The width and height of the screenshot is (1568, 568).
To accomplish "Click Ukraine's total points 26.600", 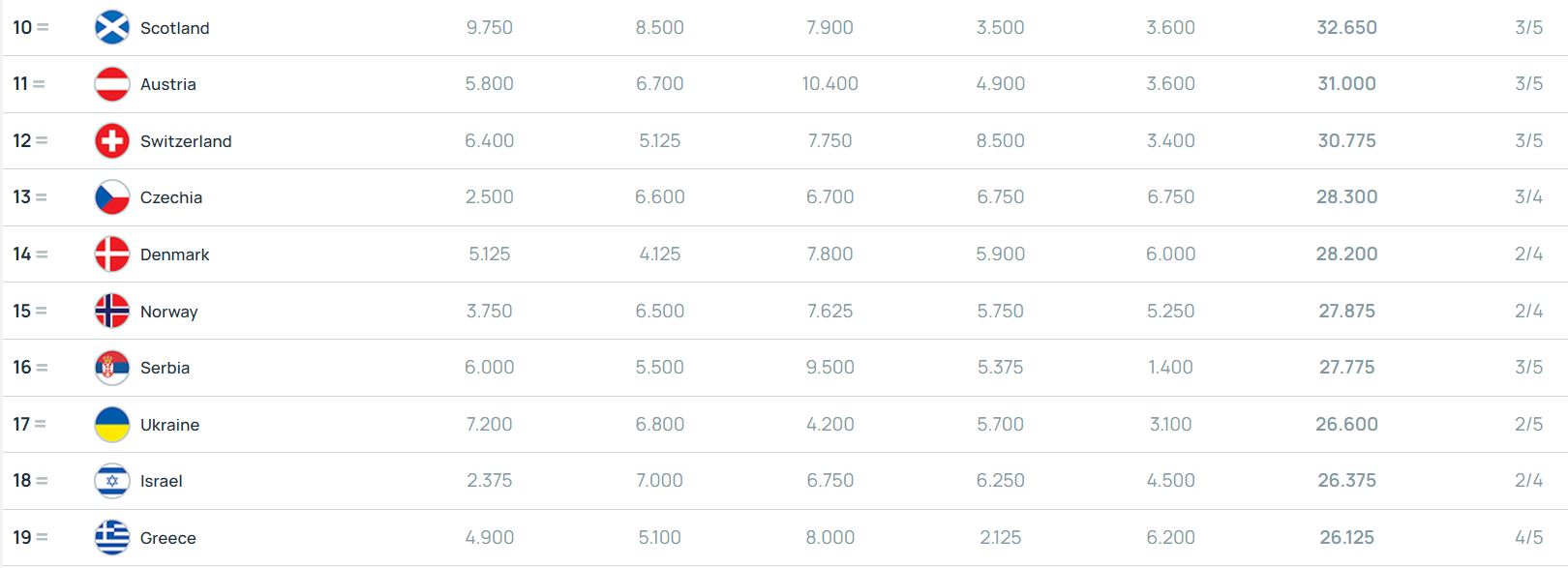I will (x=1346, y=425).
